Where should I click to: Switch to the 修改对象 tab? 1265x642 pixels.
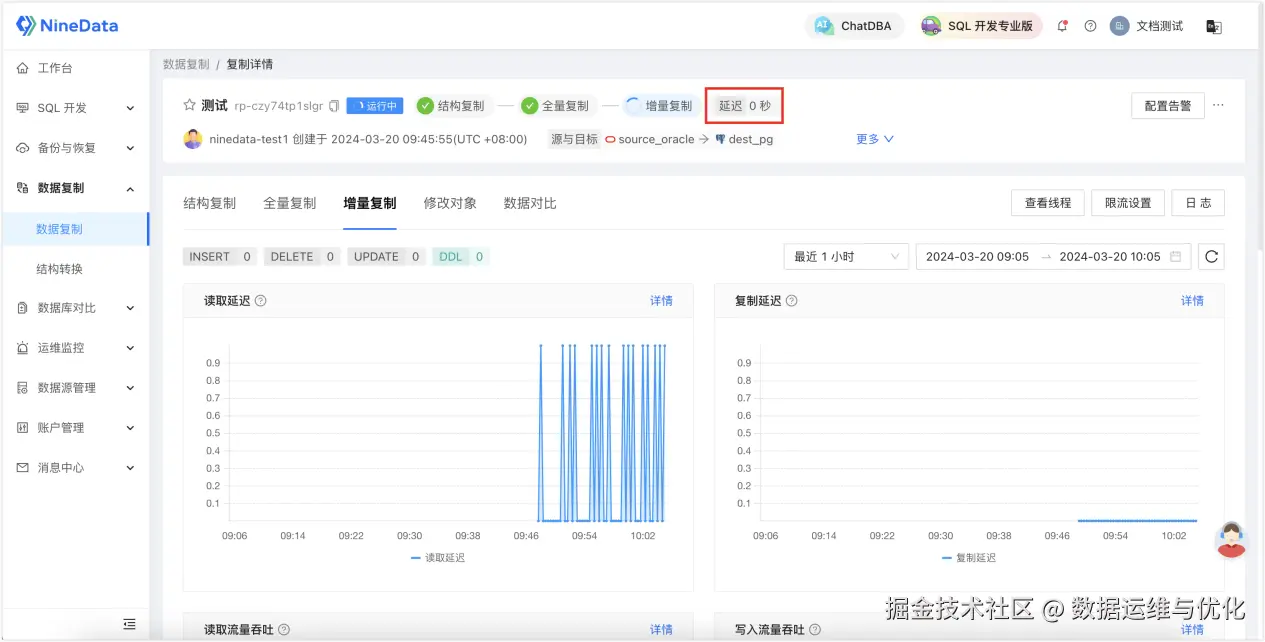(450, 203)
